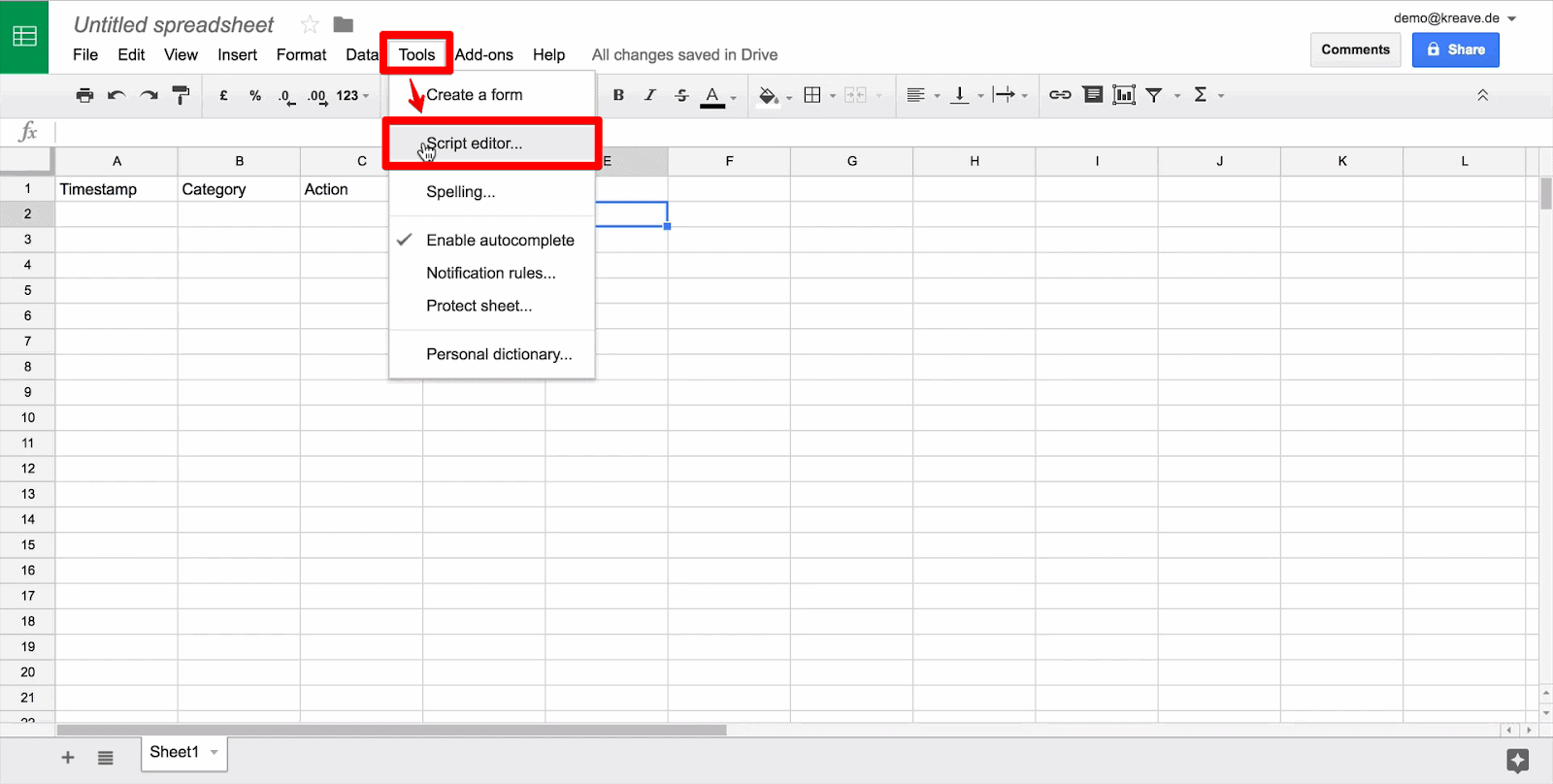Open the Format menu
1553x784 pixels.
[301, 54]
